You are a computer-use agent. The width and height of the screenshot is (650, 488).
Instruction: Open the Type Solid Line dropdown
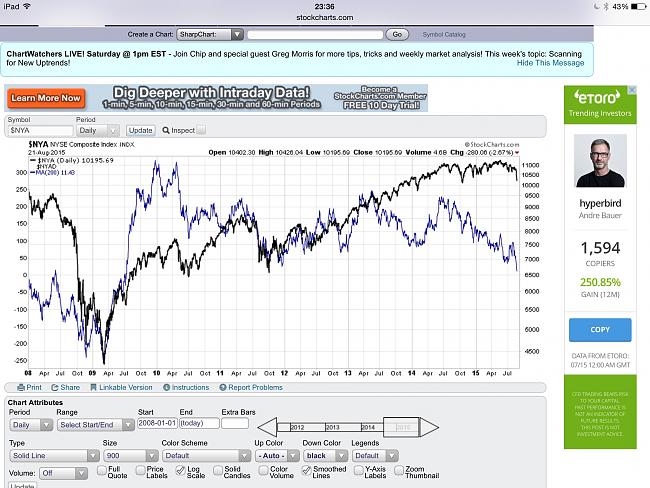click(54, 456)
